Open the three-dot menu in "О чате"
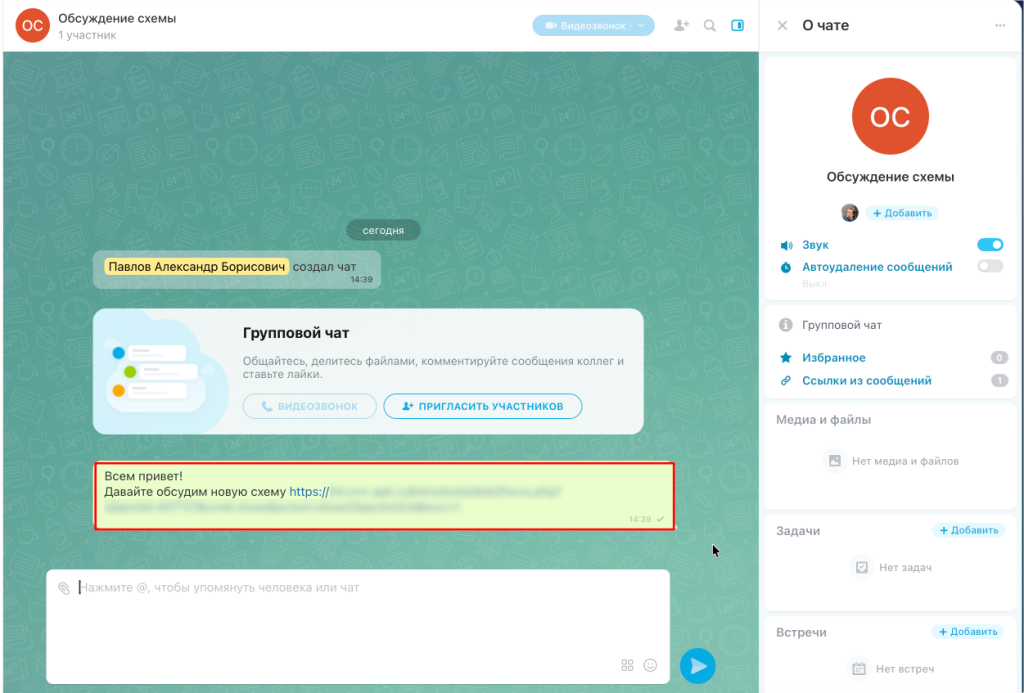1024x693 pixels. click(x=1000, y=26)
